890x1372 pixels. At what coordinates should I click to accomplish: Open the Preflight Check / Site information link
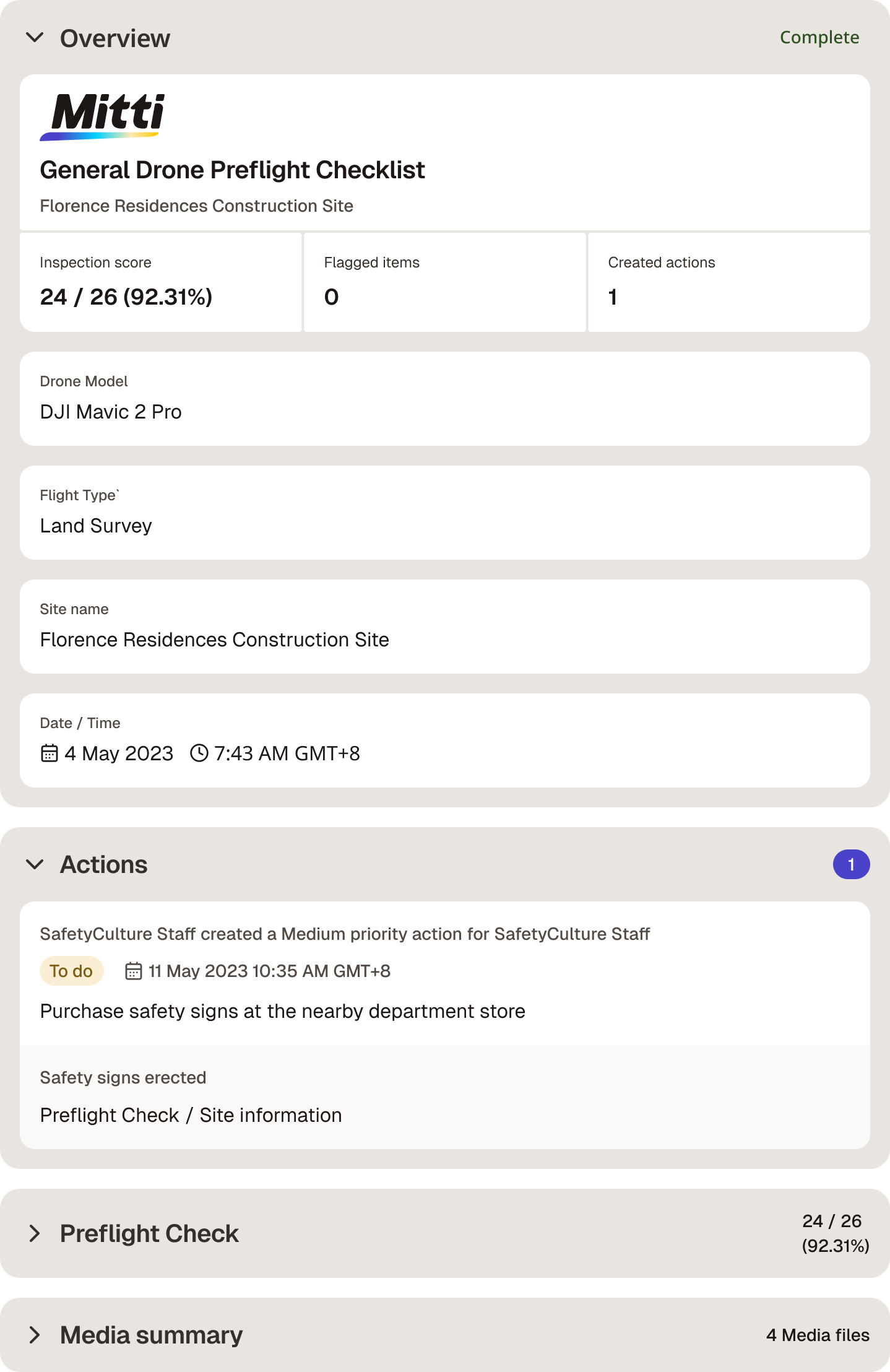pyautogui.click(x=191, y=1115)
